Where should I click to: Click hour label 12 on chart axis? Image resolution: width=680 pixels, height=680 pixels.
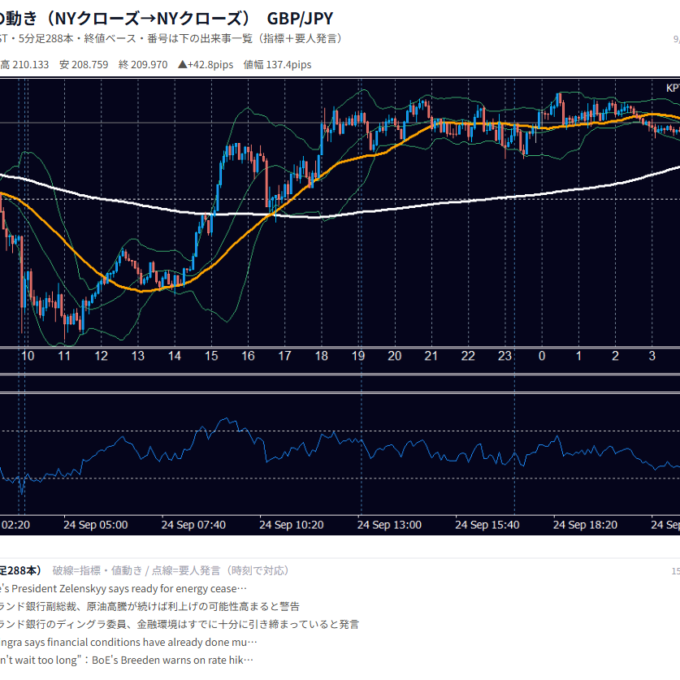101,356
